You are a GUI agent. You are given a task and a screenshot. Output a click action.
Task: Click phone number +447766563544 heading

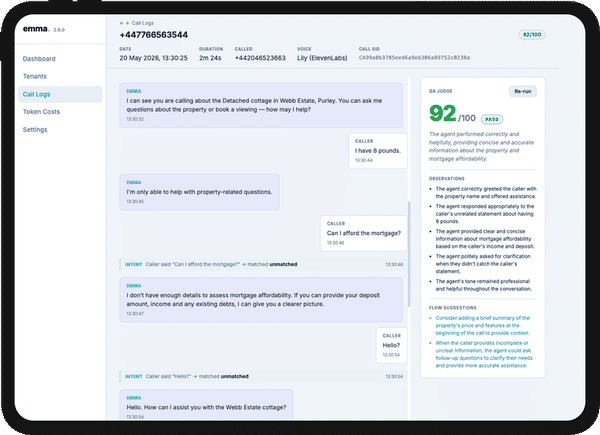tap(153, 35)
